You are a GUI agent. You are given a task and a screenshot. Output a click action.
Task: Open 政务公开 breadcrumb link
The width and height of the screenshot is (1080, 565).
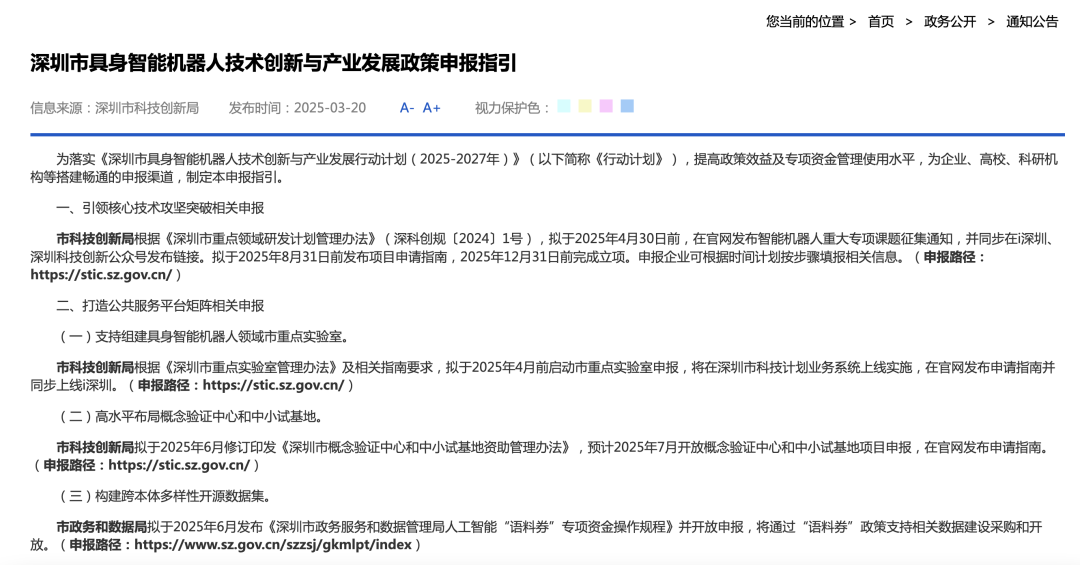[x=950, y=22]
